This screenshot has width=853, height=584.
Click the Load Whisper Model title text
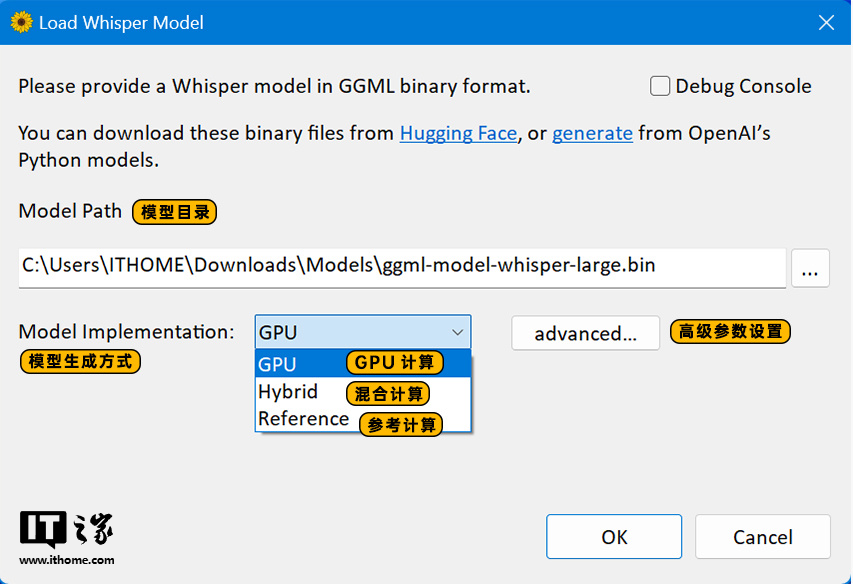[121, 22]
